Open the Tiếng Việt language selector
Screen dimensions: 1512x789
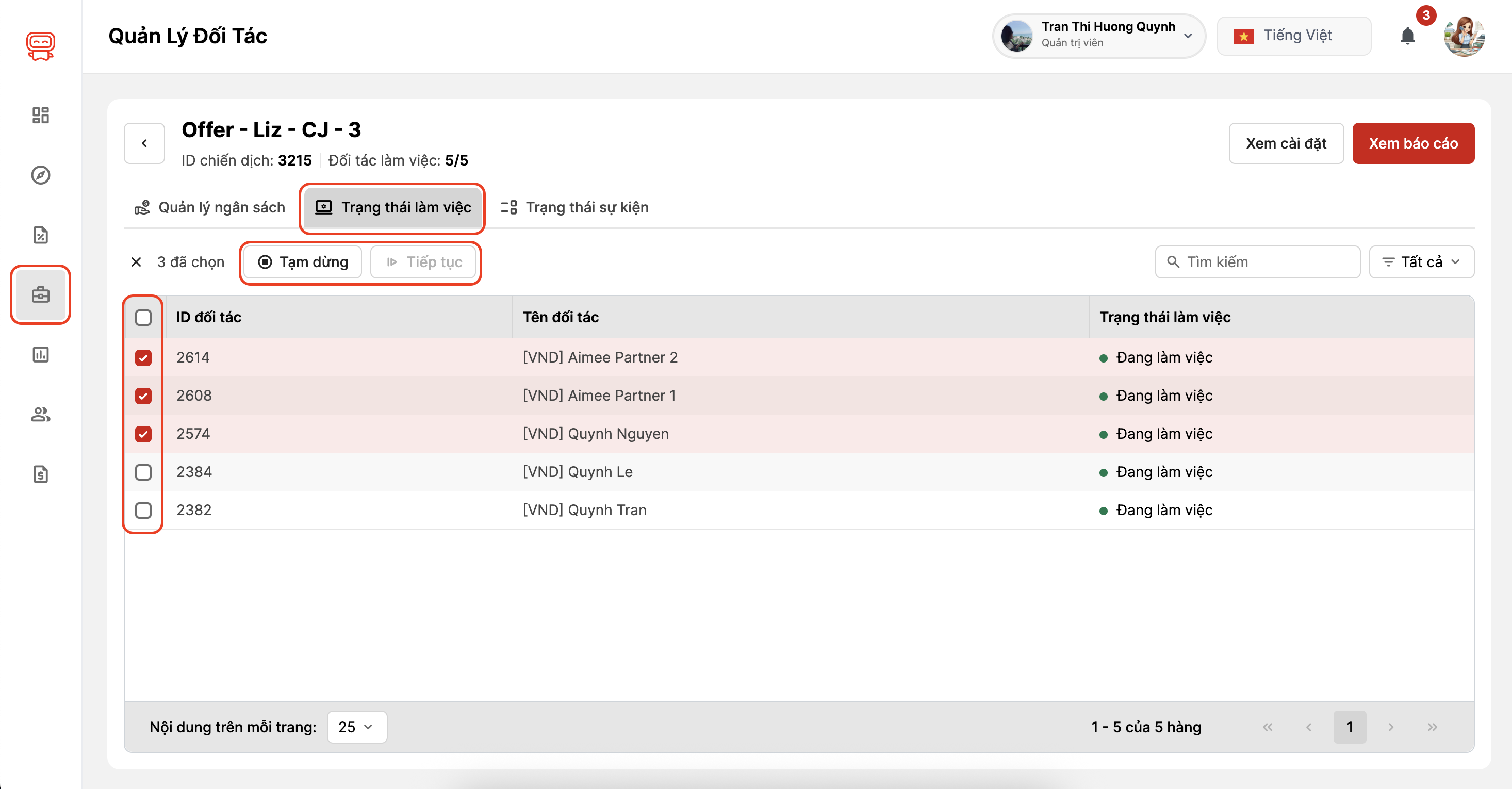[x=1294, y=37]
